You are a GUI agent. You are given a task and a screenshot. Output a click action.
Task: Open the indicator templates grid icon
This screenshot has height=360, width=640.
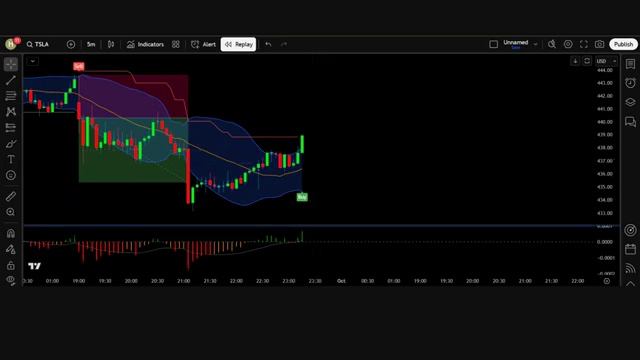point(176,44)
